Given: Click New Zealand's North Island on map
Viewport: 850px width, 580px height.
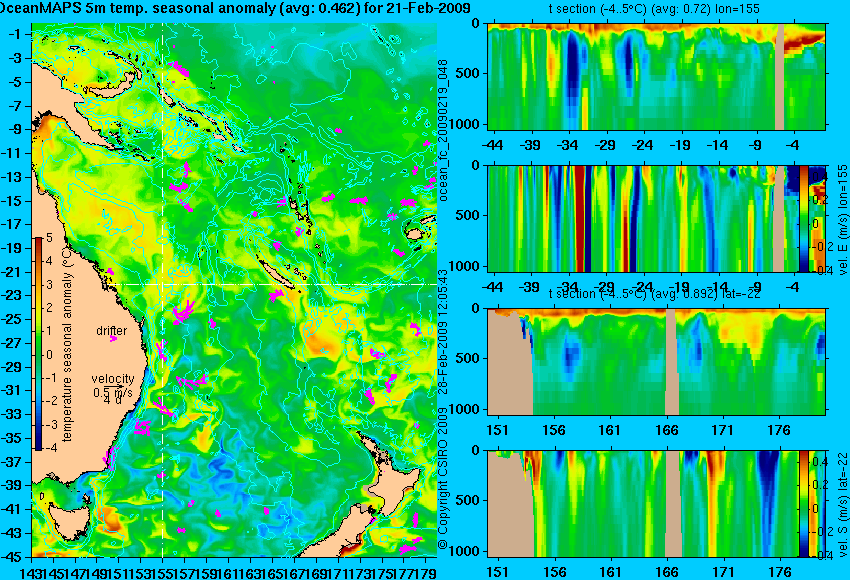Looking at the screenshot, I should point(396,485).
